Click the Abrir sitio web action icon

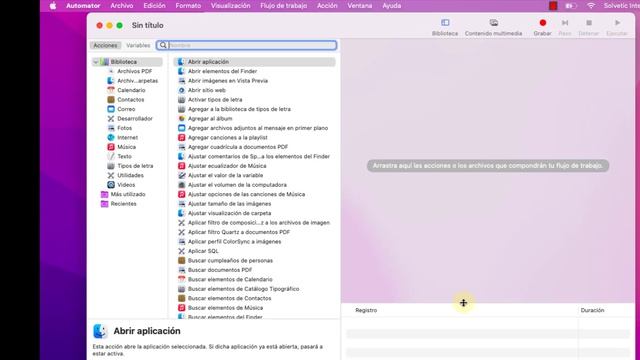pos(182,90)
